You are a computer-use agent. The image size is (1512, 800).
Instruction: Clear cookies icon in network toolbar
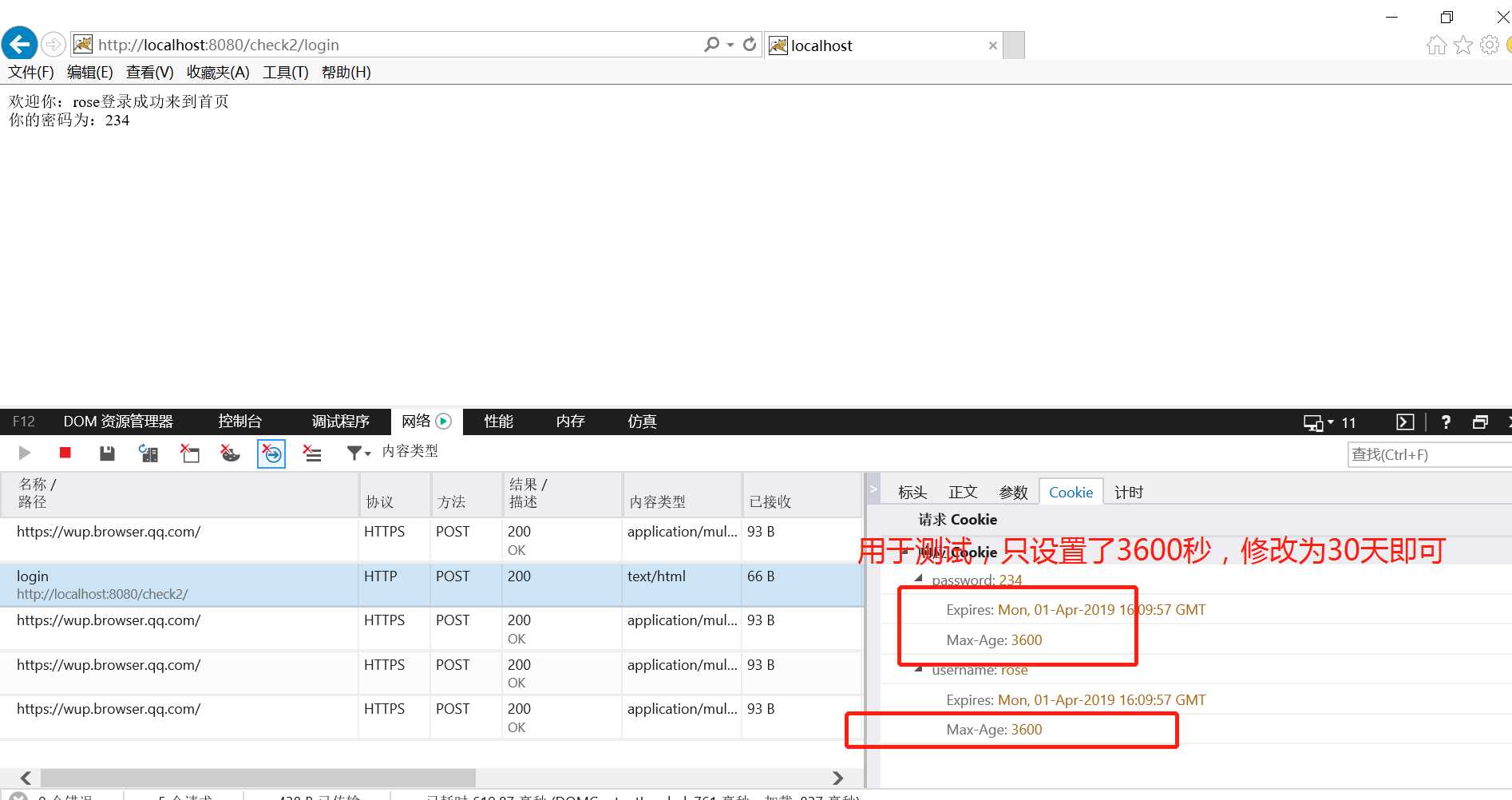[x=230, y=453]
